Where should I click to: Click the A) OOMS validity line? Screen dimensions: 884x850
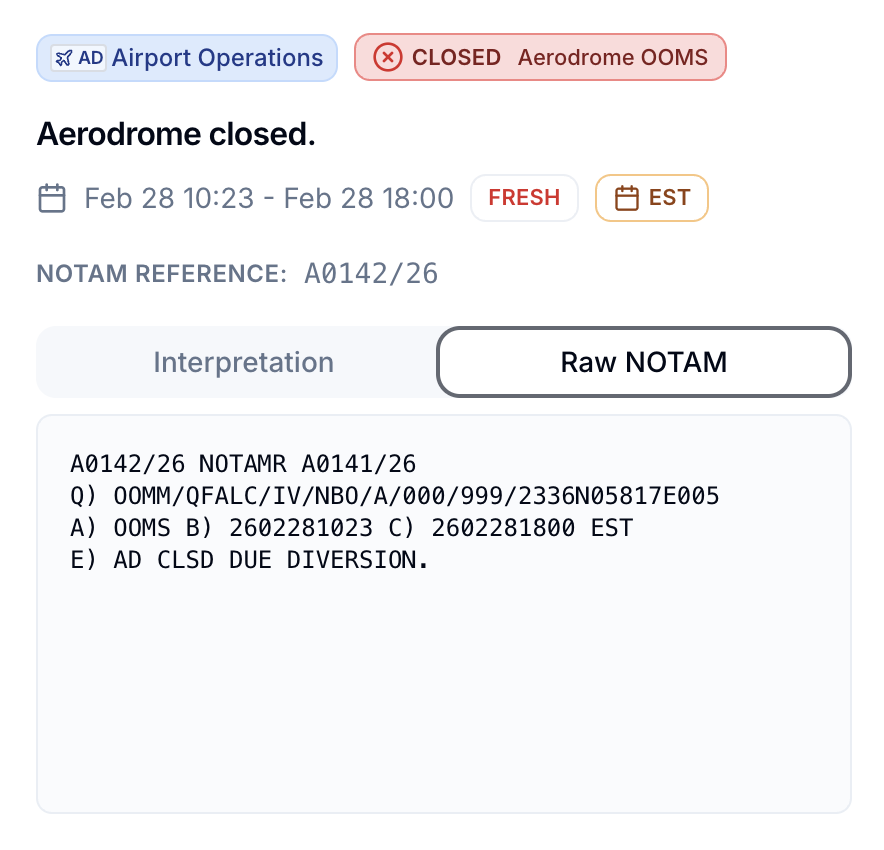pyautogui.click(x=351, y=528)
